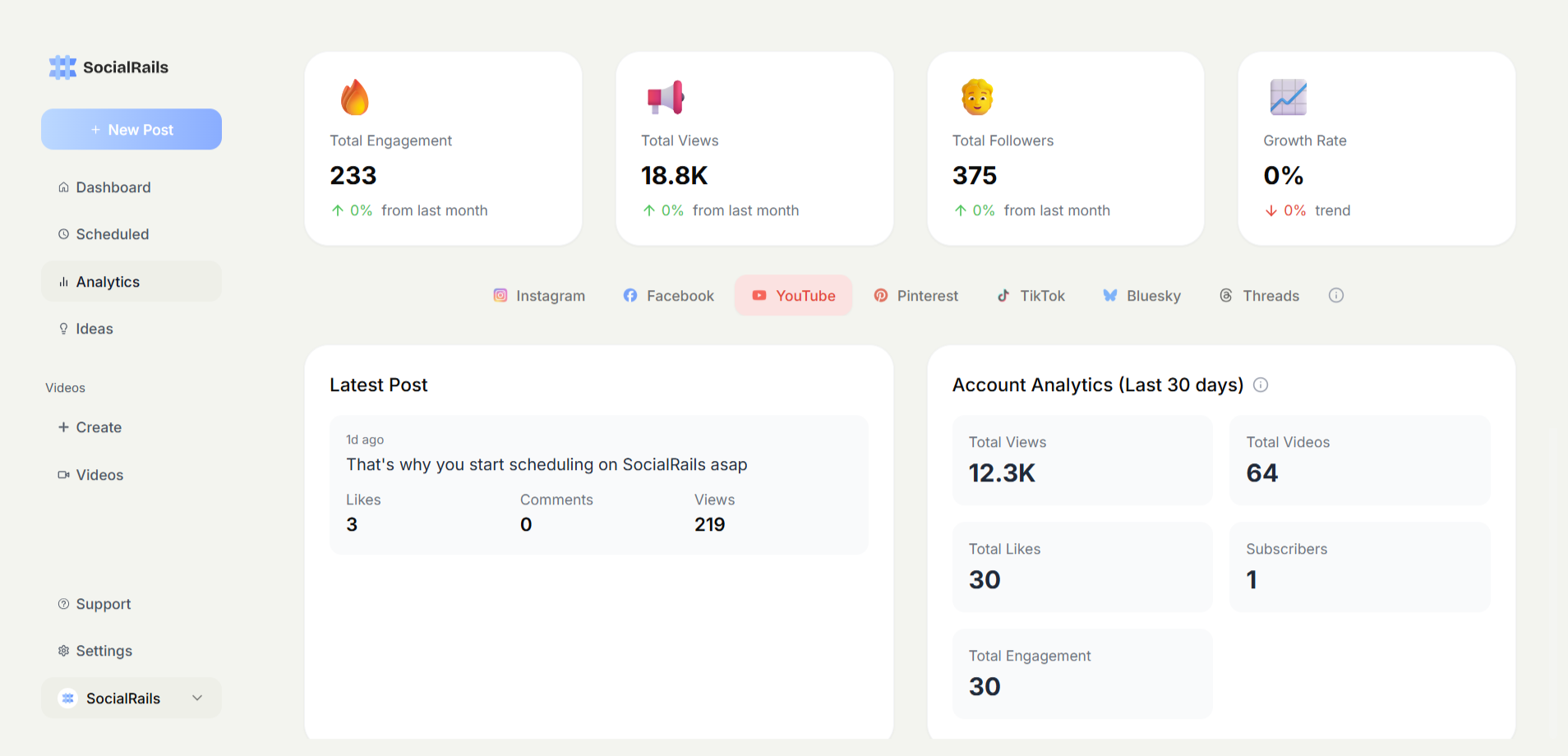Click the SocialRails logo icon
The height and width of the screenshot is (756, 1568).
click(62, 67)
